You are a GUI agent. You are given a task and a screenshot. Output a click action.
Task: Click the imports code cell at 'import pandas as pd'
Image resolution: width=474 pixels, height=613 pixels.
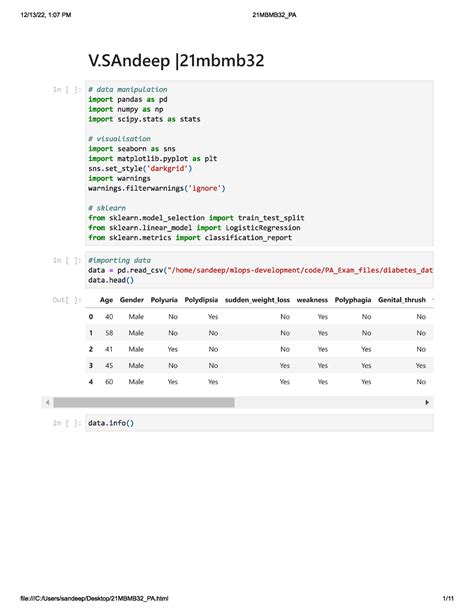128,99
